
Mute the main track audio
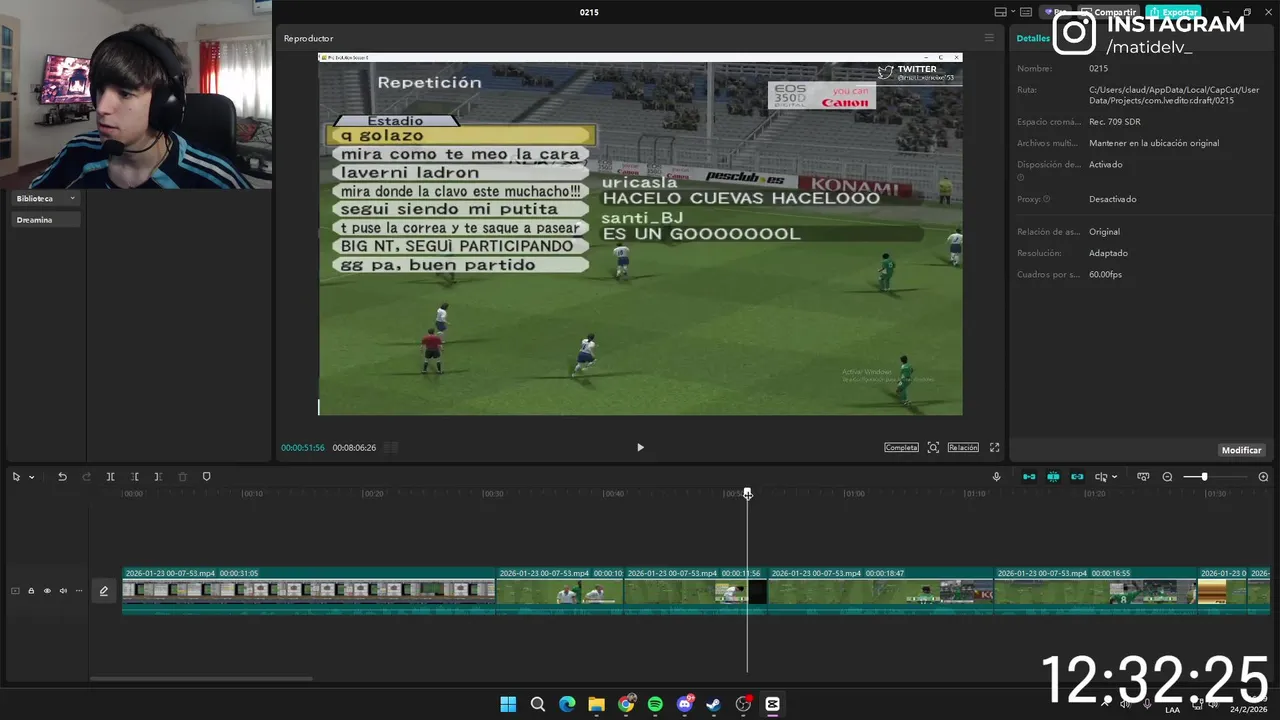[63, 591]
